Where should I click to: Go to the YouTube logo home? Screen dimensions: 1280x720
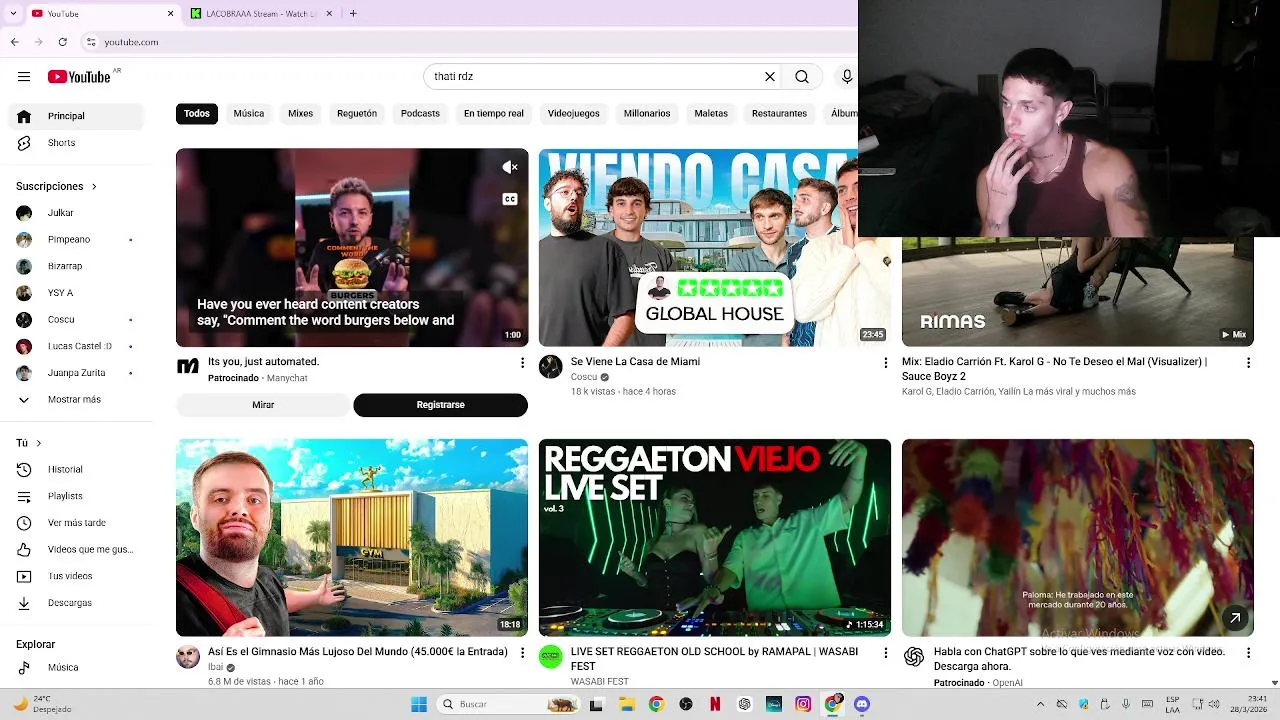click(79, 77)
